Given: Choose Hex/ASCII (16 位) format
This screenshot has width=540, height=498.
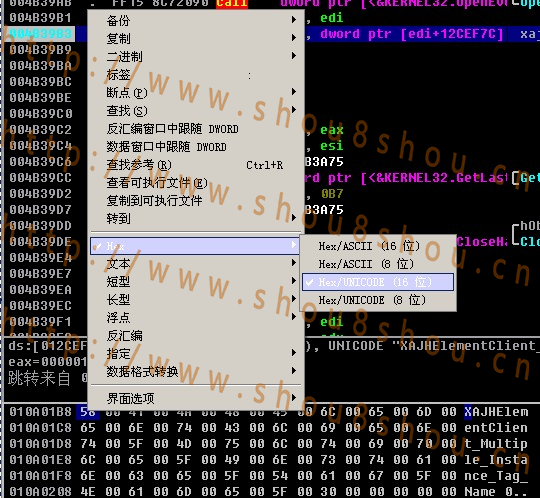Looking at the screenshot, I should pyautogui.click(x=378, y=246).
